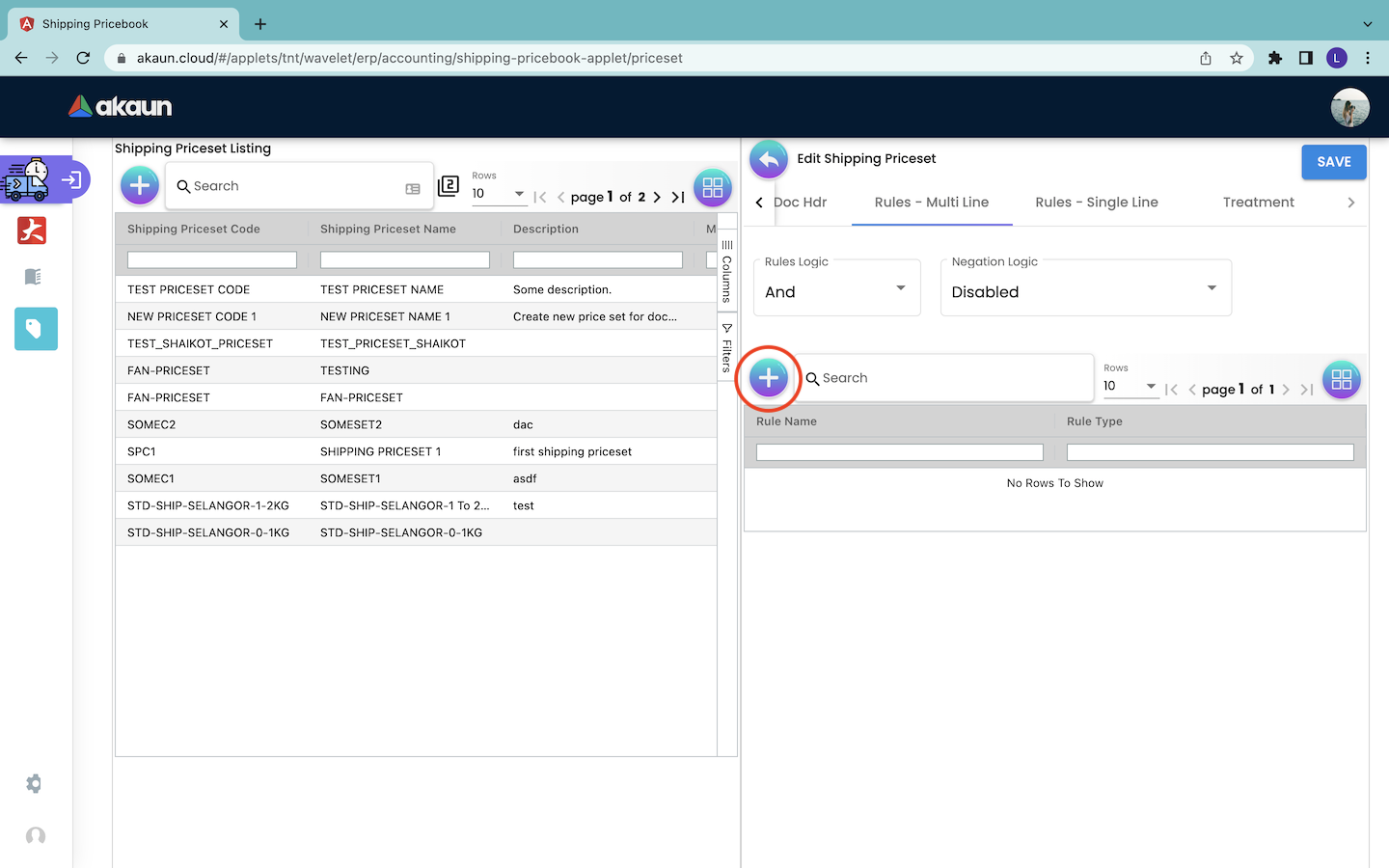The width and height of the screenshot is (1389, 868).
Task: Open the Treatment tab
Action: (1258, 203)
